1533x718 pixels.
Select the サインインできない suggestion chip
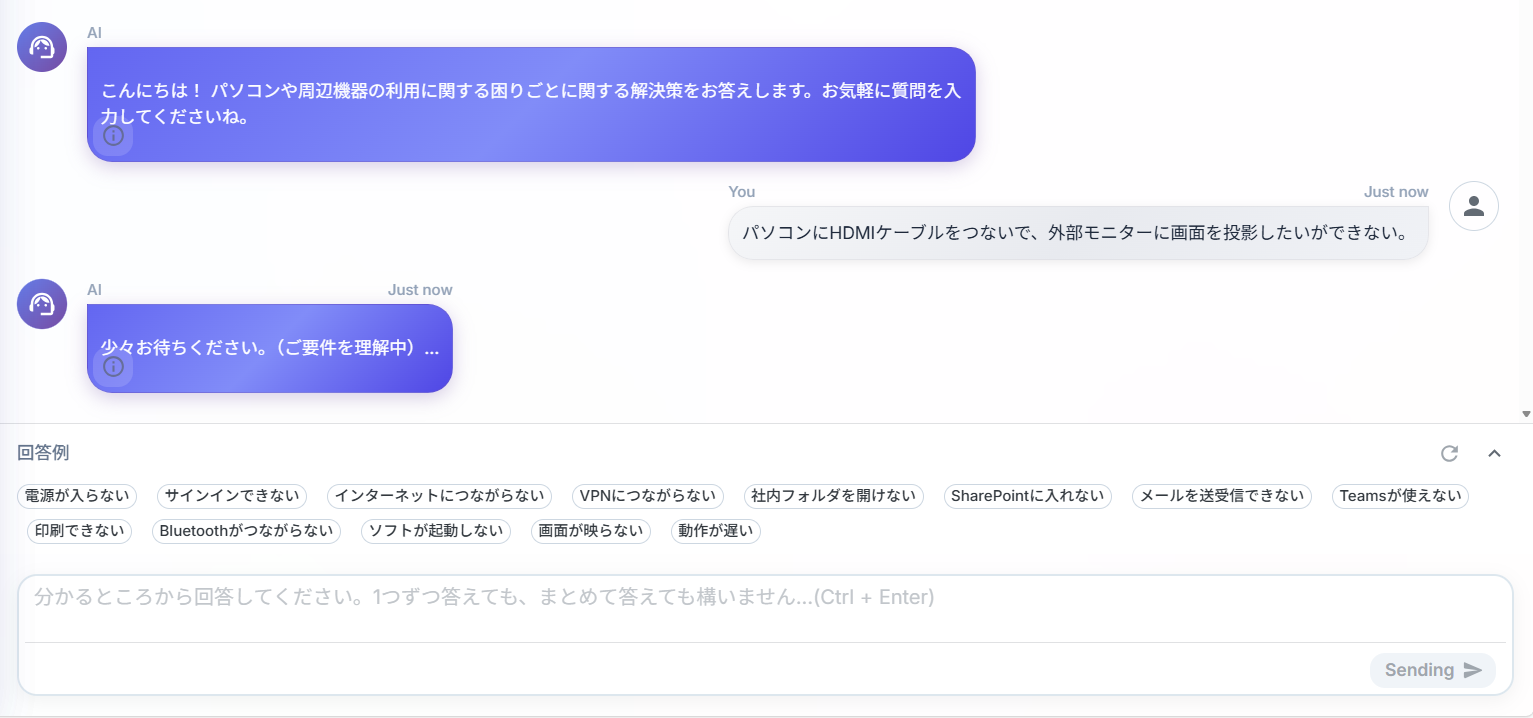pyautogui.click(x=231, y=496)
